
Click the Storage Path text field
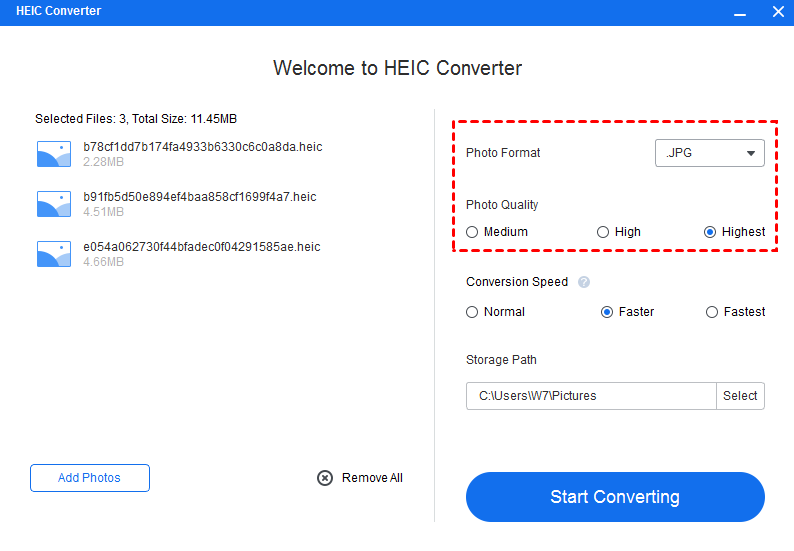(x=591, y=396)
